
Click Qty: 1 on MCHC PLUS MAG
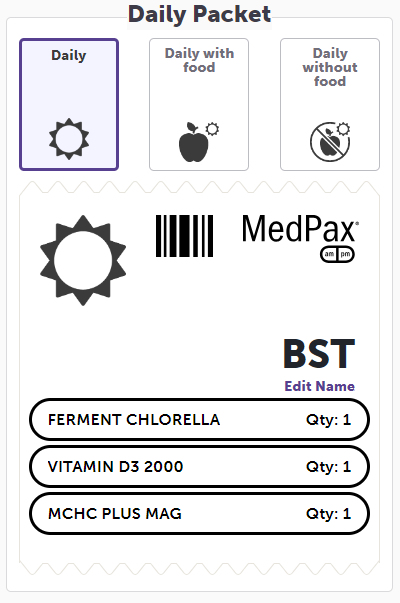point(328,513)
